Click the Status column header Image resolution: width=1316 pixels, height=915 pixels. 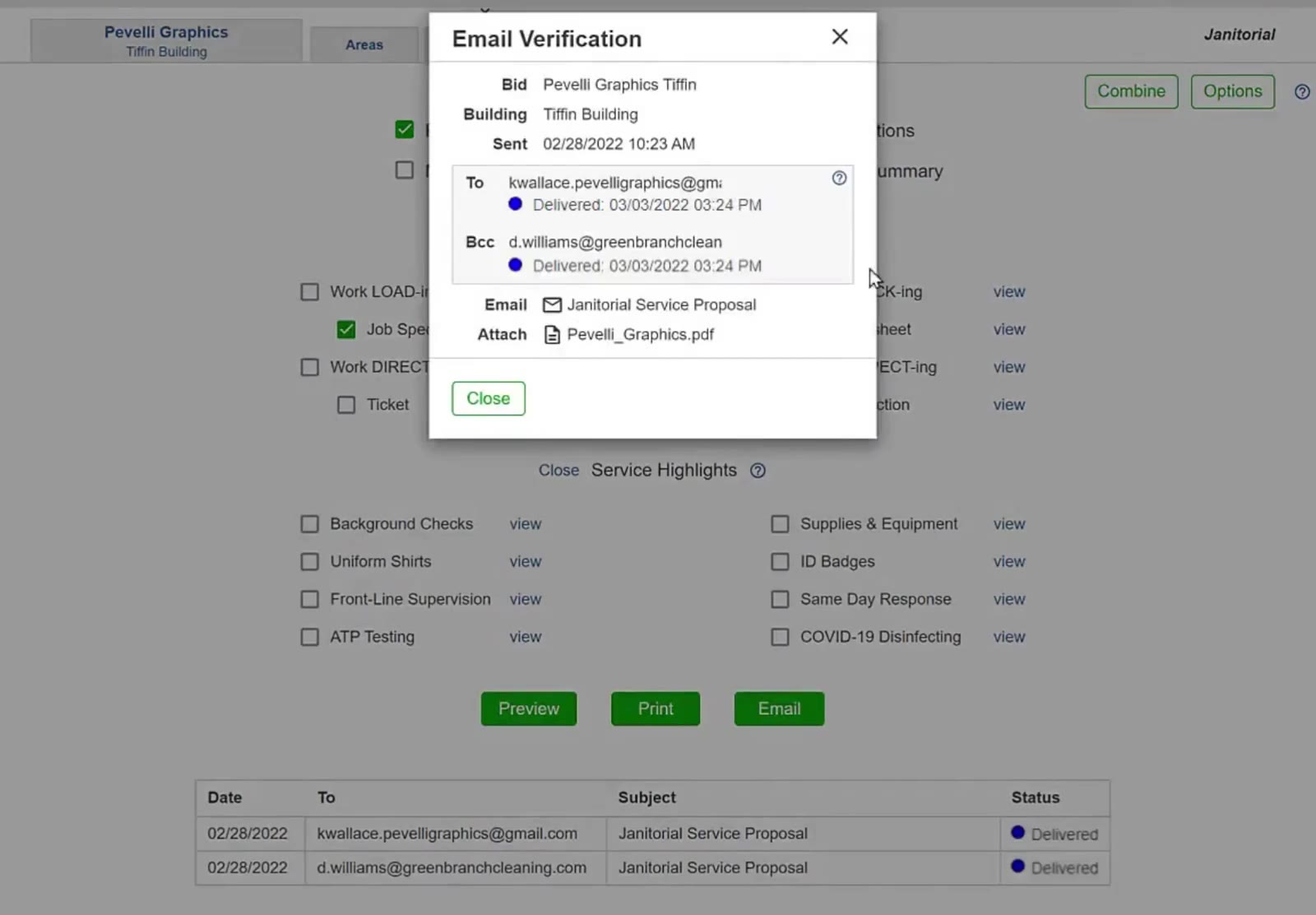tap(1035, 797)
